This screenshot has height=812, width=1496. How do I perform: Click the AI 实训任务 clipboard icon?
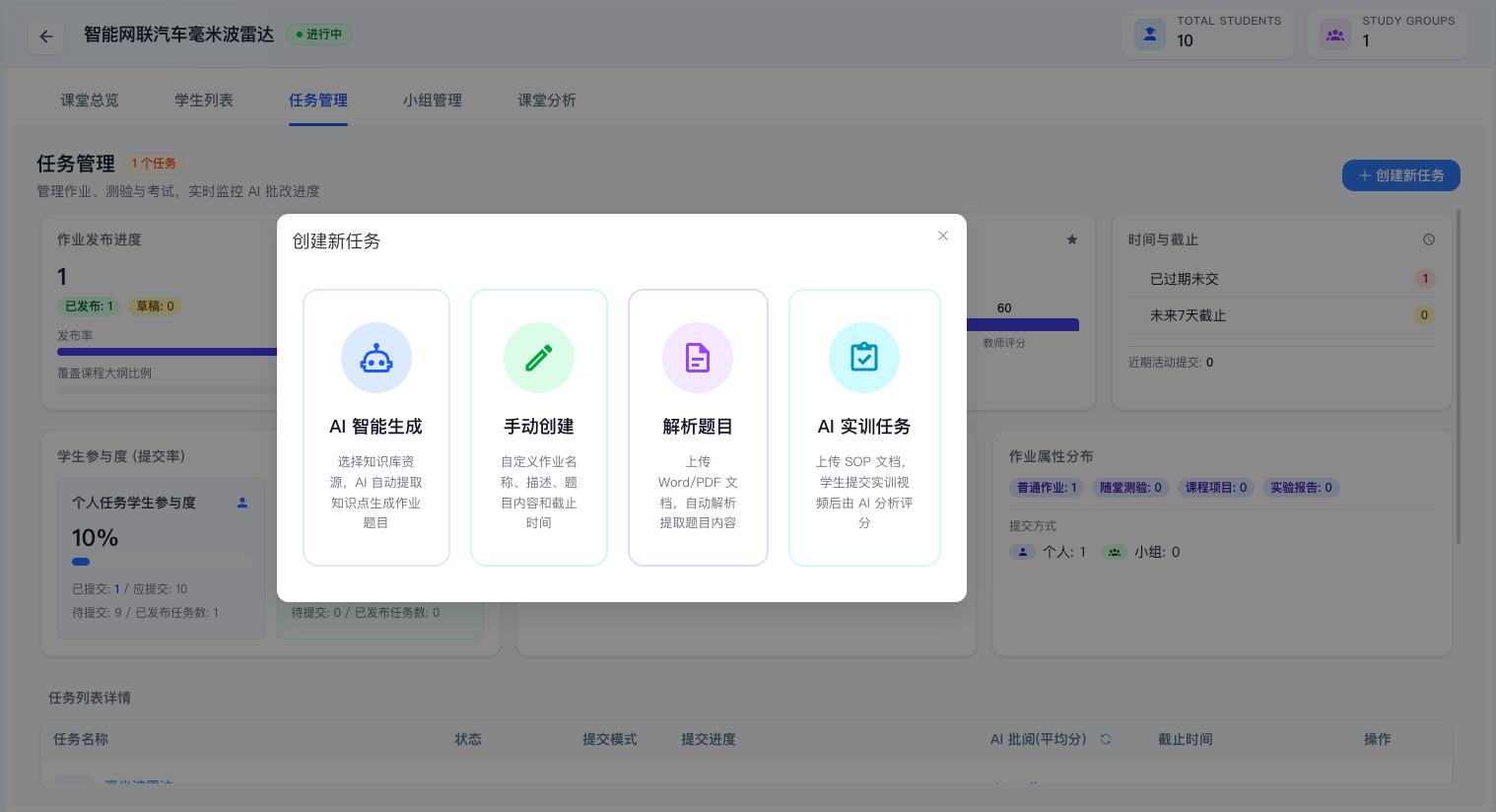864,358
